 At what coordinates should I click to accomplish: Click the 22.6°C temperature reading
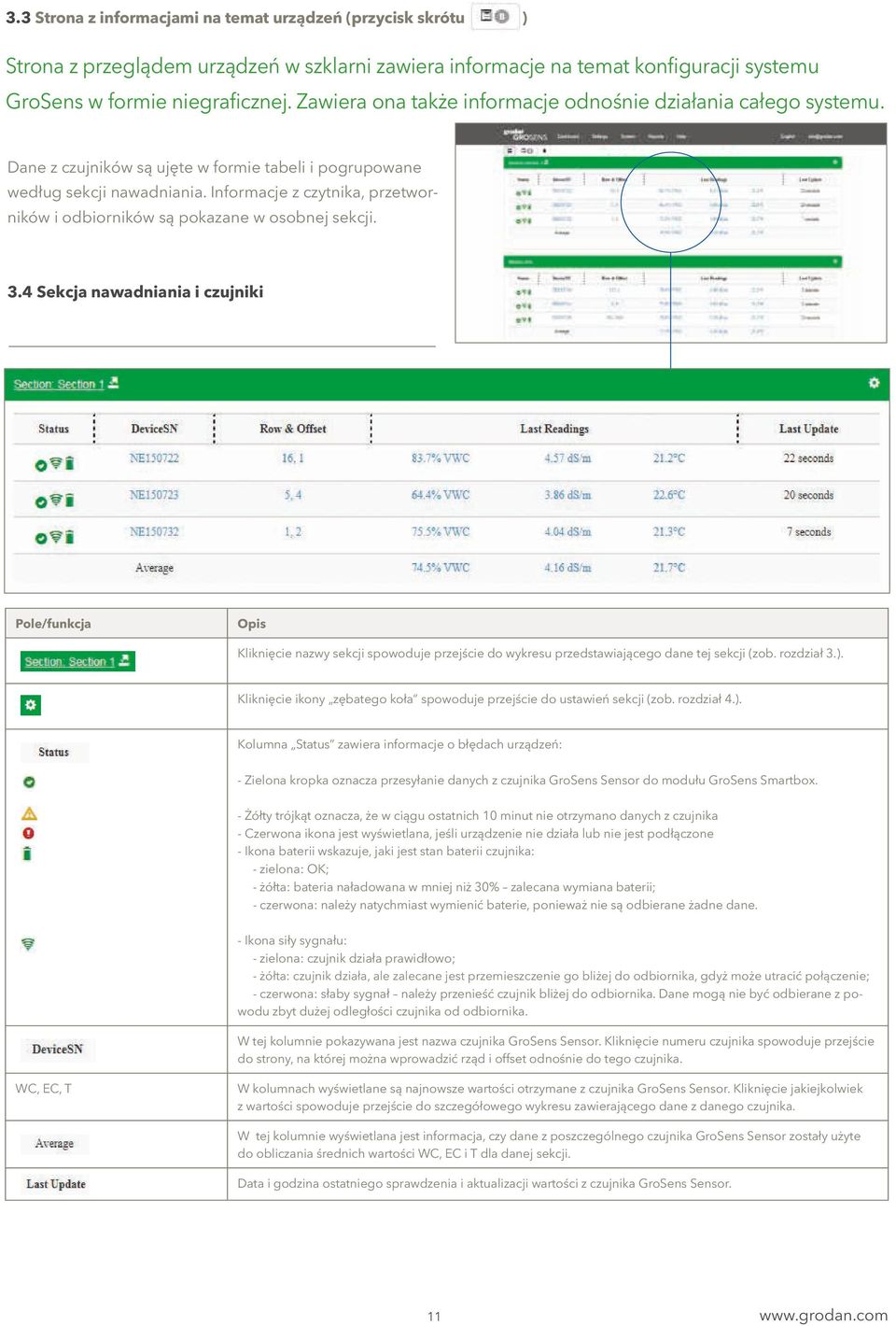[x=668, y=495]
